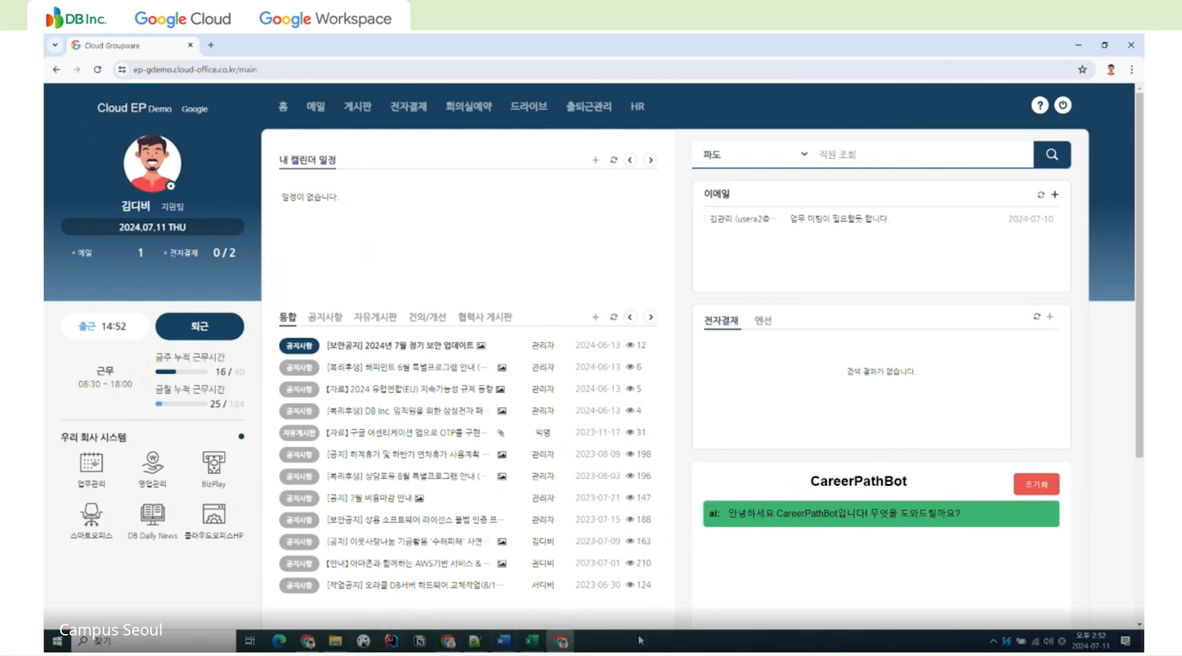The width and height of the screenshot is (1182, 656).
Task: Go to next bulletin board page
Action: [x=651, y=317]
